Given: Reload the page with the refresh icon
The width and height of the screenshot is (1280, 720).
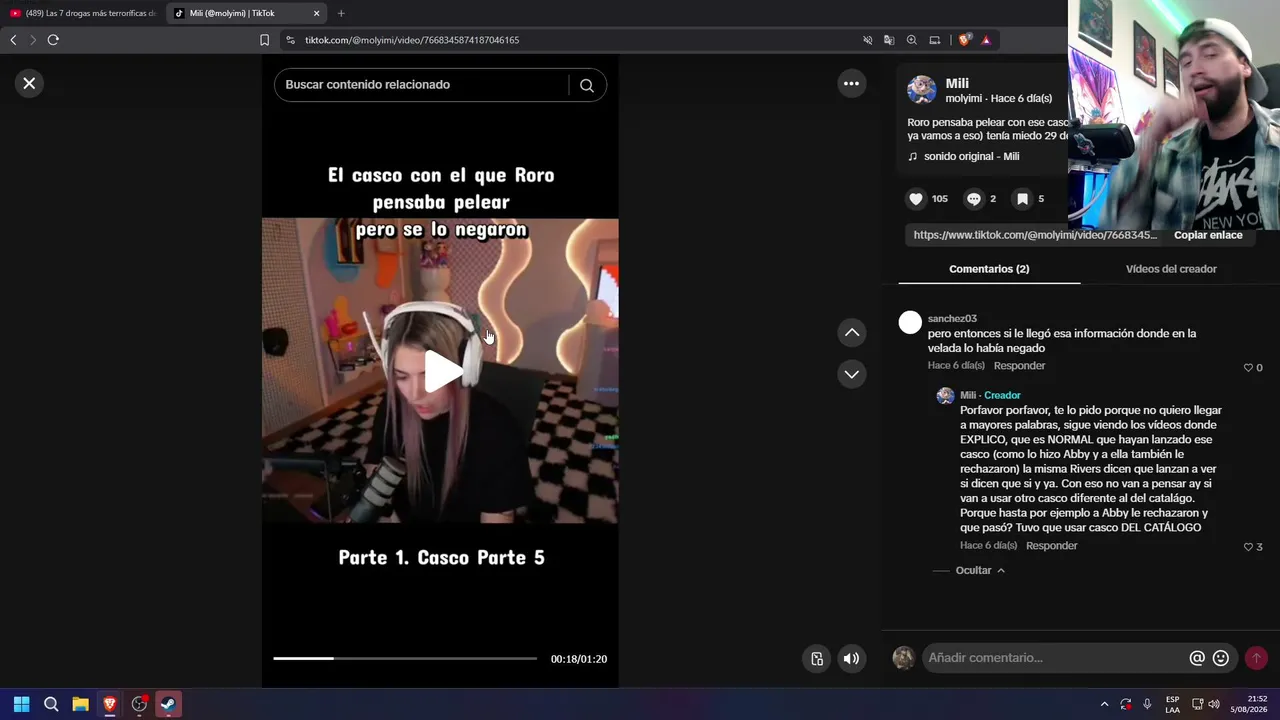Looking at the screenshot, I should 53,40.
